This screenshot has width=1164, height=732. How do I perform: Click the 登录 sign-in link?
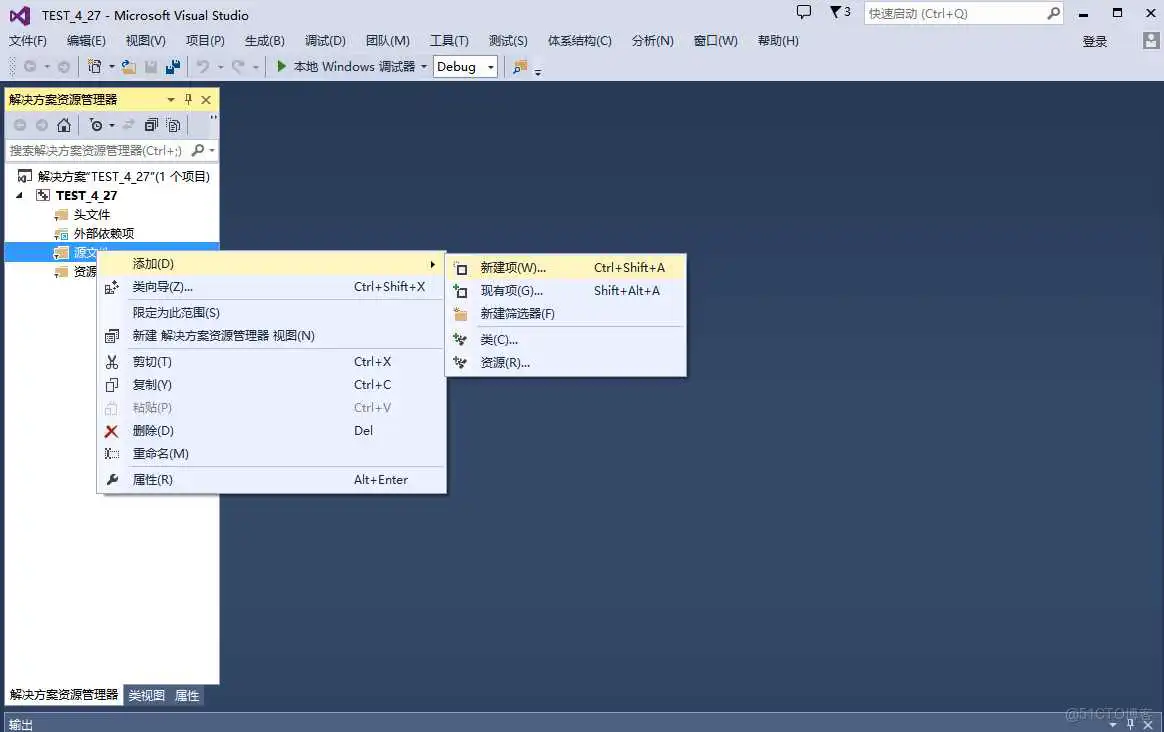1097,41
